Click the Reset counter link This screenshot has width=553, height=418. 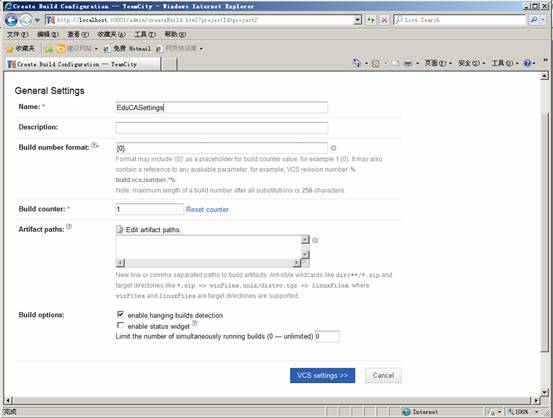pos(207,210)
